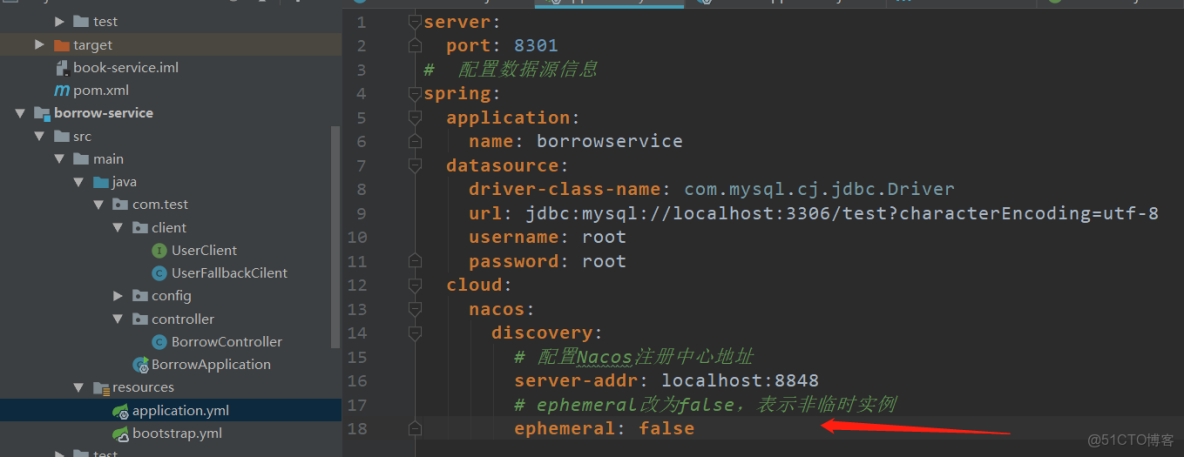
Task: Click the controller package icon
Action: (140, 319)
